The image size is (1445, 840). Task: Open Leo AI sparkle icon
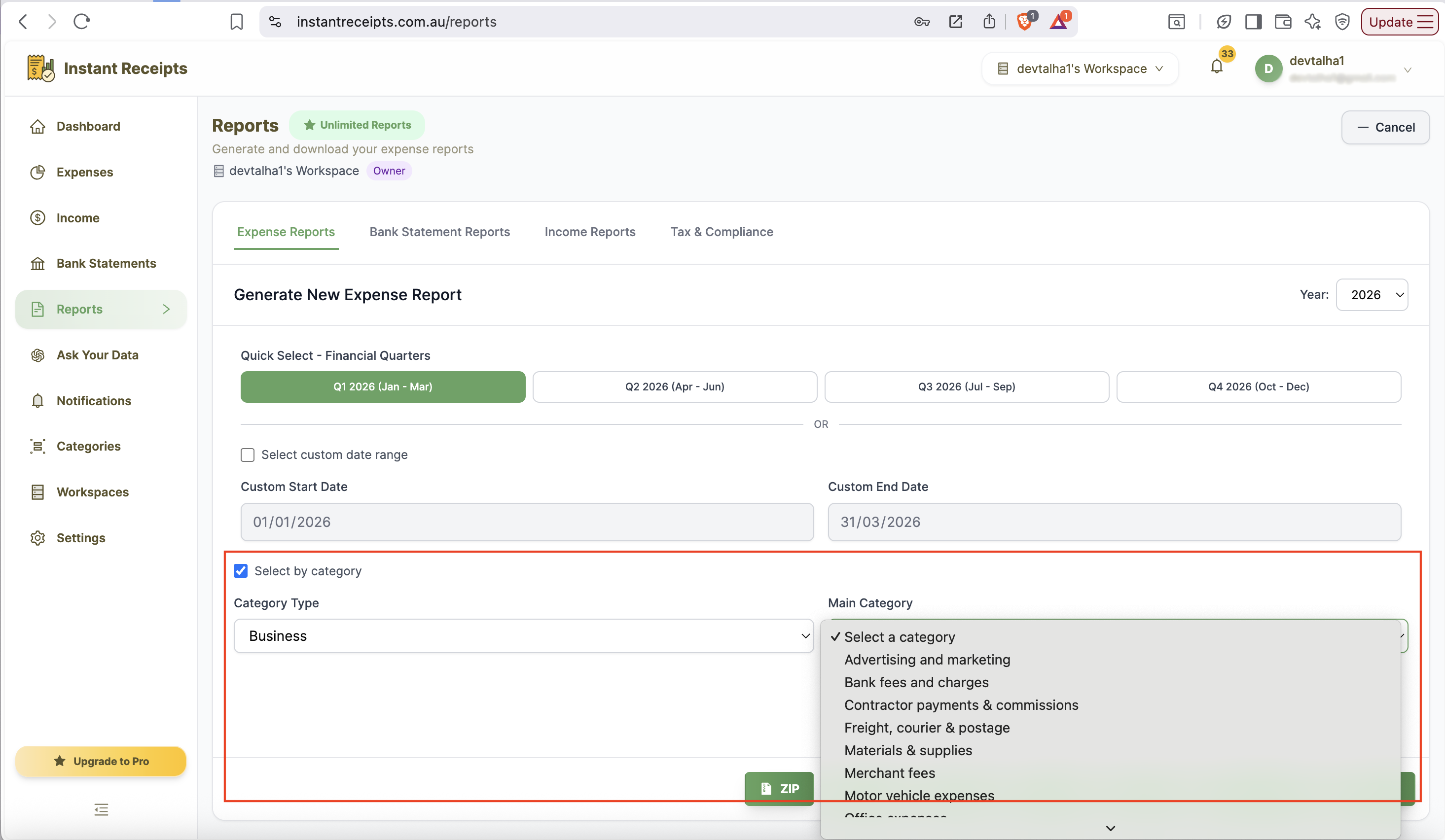[x=1312, y=22]
